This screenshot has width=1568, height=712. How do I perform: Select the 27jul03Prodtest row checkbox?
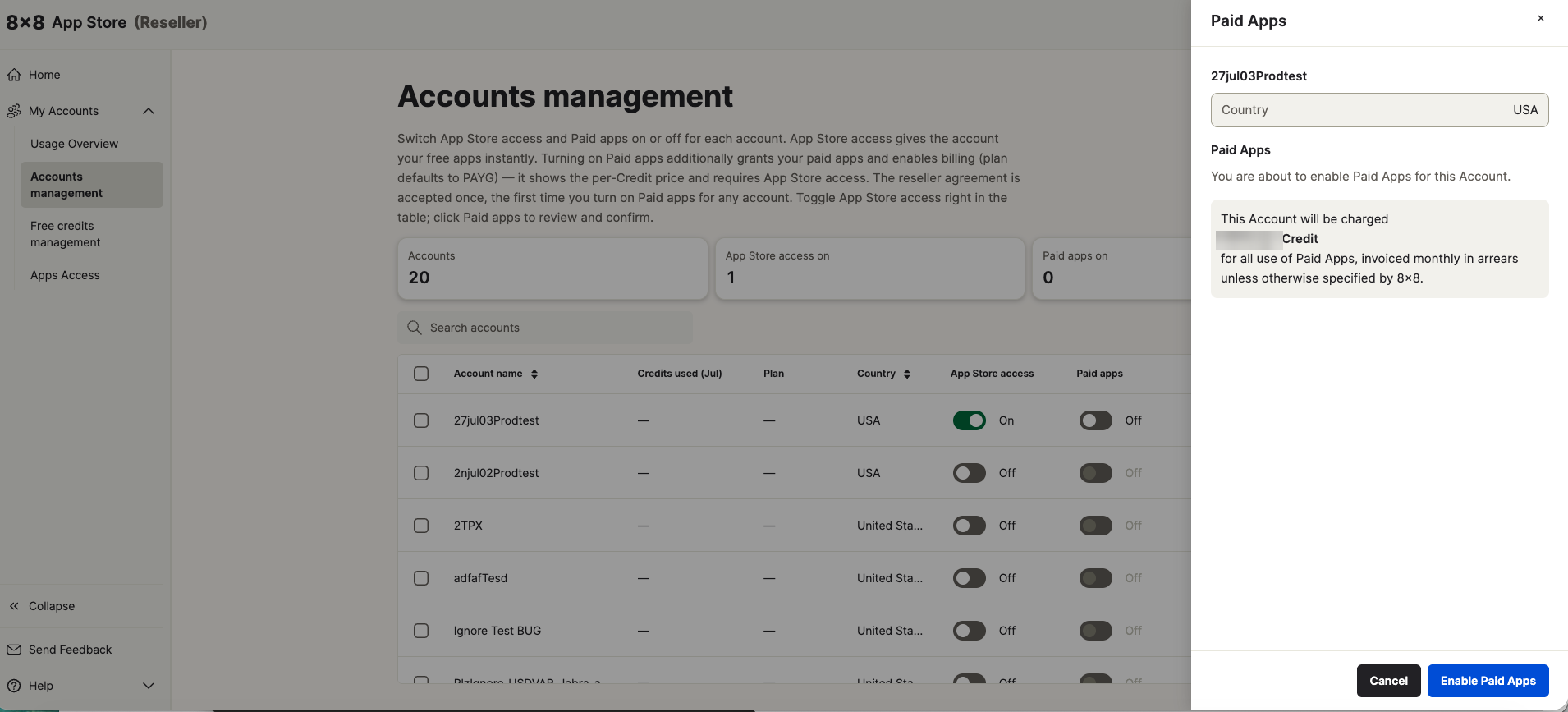click(x=421, y=420)
